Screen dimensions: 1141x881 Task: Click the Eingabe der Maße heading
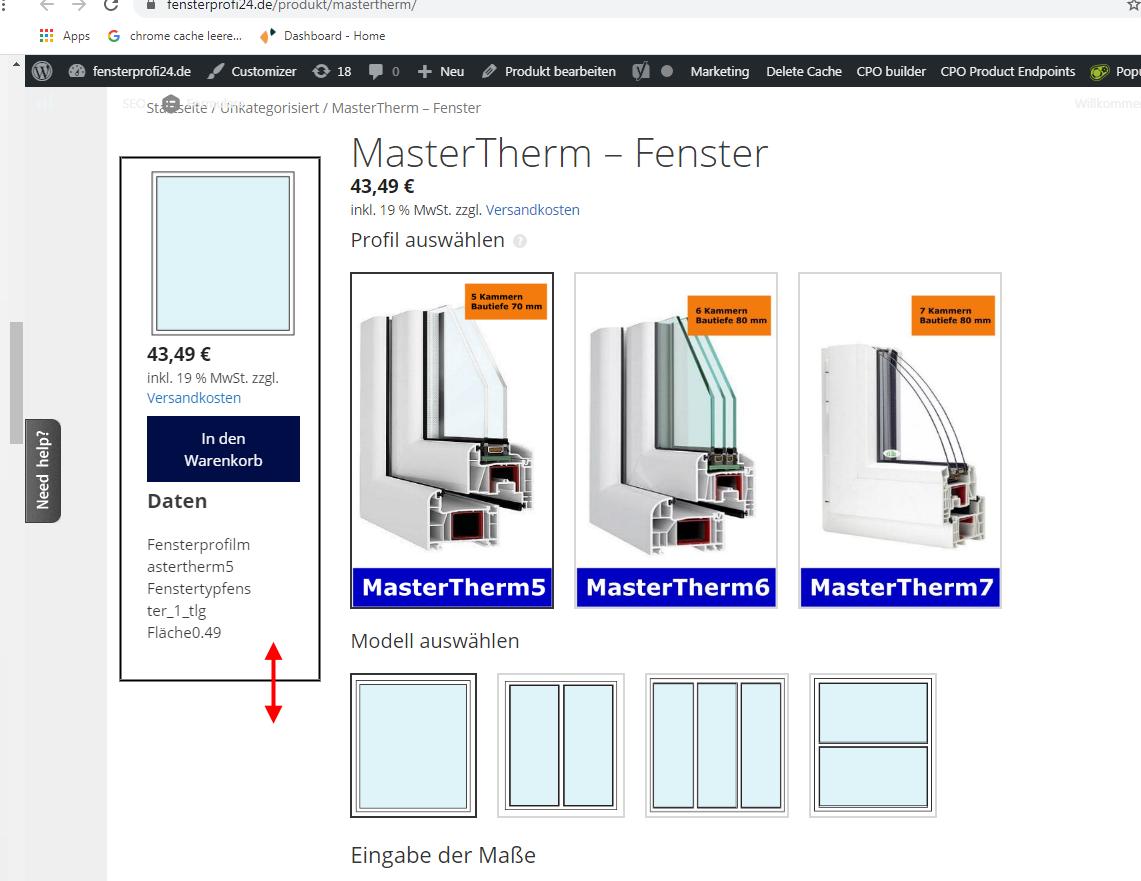coord(443,856)
